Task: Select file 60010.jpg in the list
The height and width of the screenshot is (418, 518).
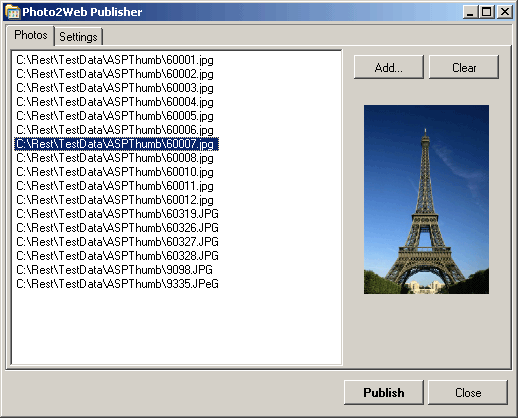Action: tap(115, 172)
